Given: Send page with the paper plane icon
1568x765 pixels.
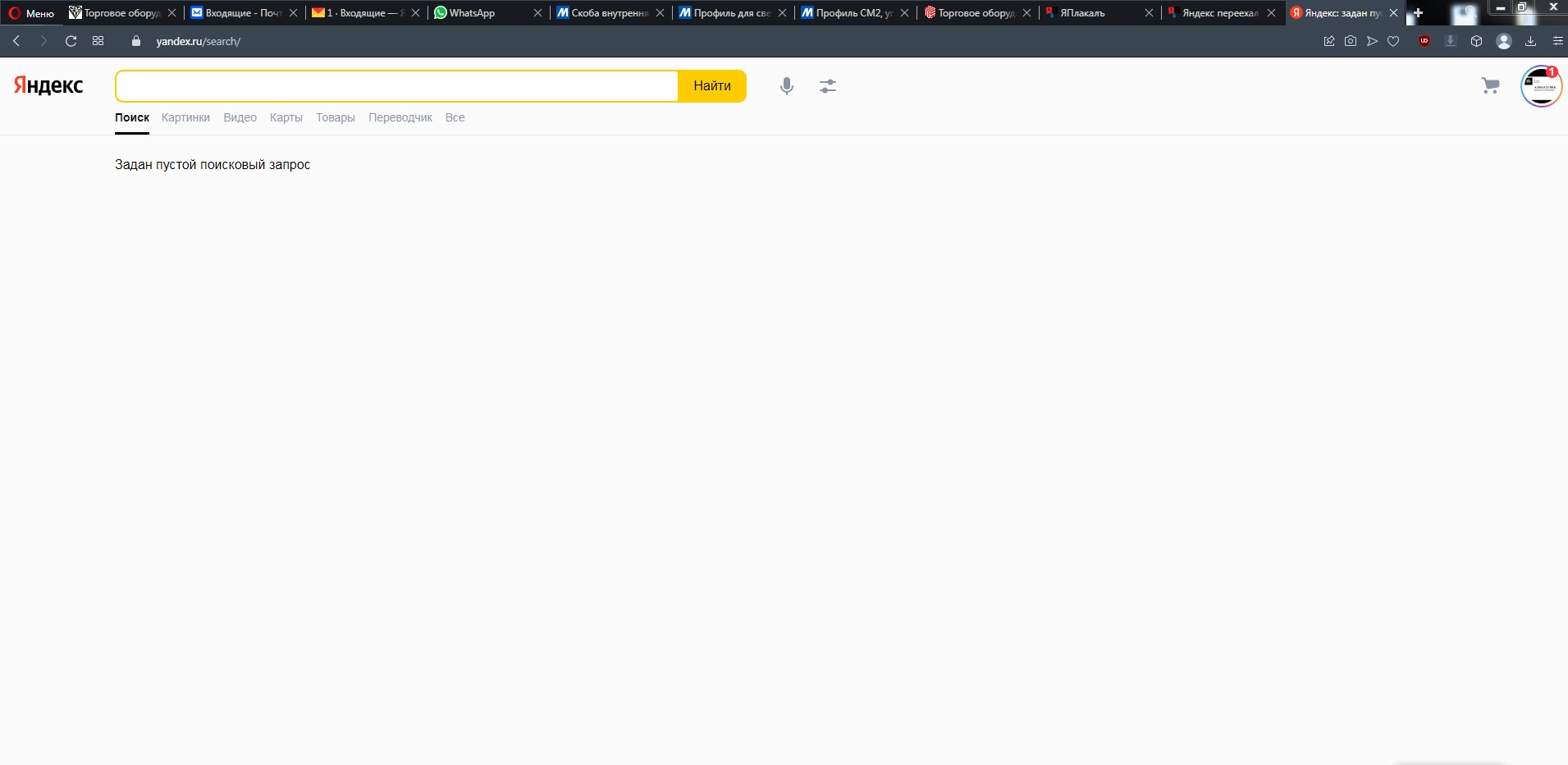Looking at the screenshot, I should (x=1372, y=41).
